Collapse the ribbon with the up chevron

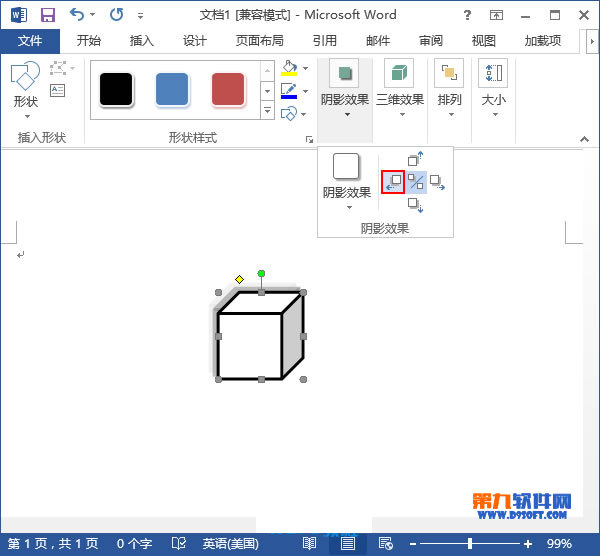[x=584, y=139]
